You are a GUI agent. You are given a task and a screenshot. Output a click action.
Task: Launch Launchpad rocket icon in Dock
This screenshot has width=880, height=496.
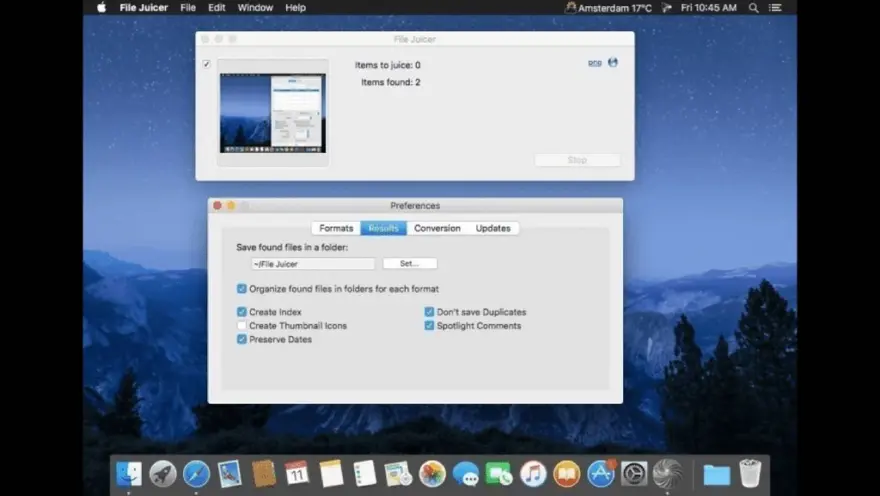(x=163, y=474)
